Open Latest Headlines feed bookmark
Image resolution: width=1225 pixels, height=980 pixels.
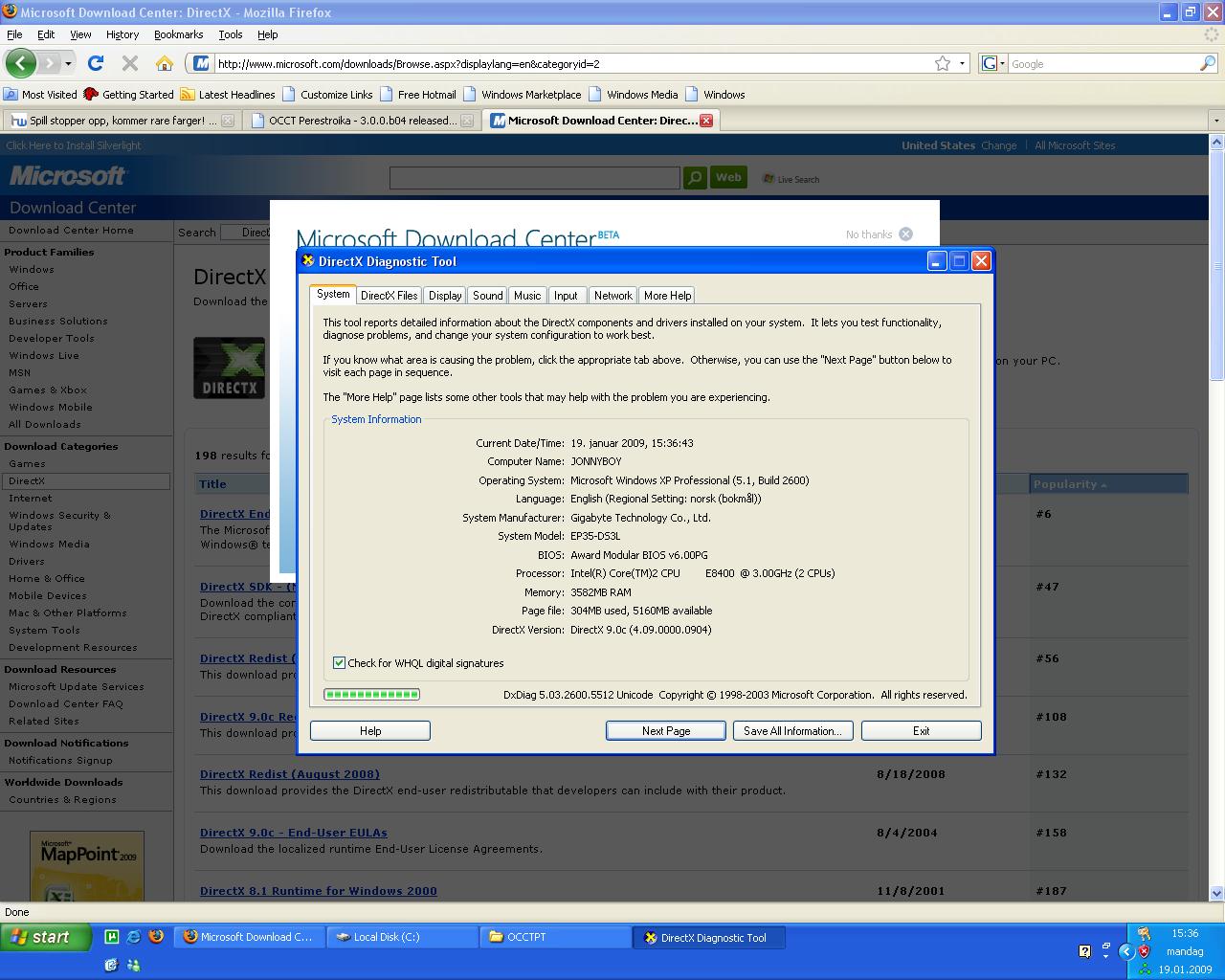point(228,94)
